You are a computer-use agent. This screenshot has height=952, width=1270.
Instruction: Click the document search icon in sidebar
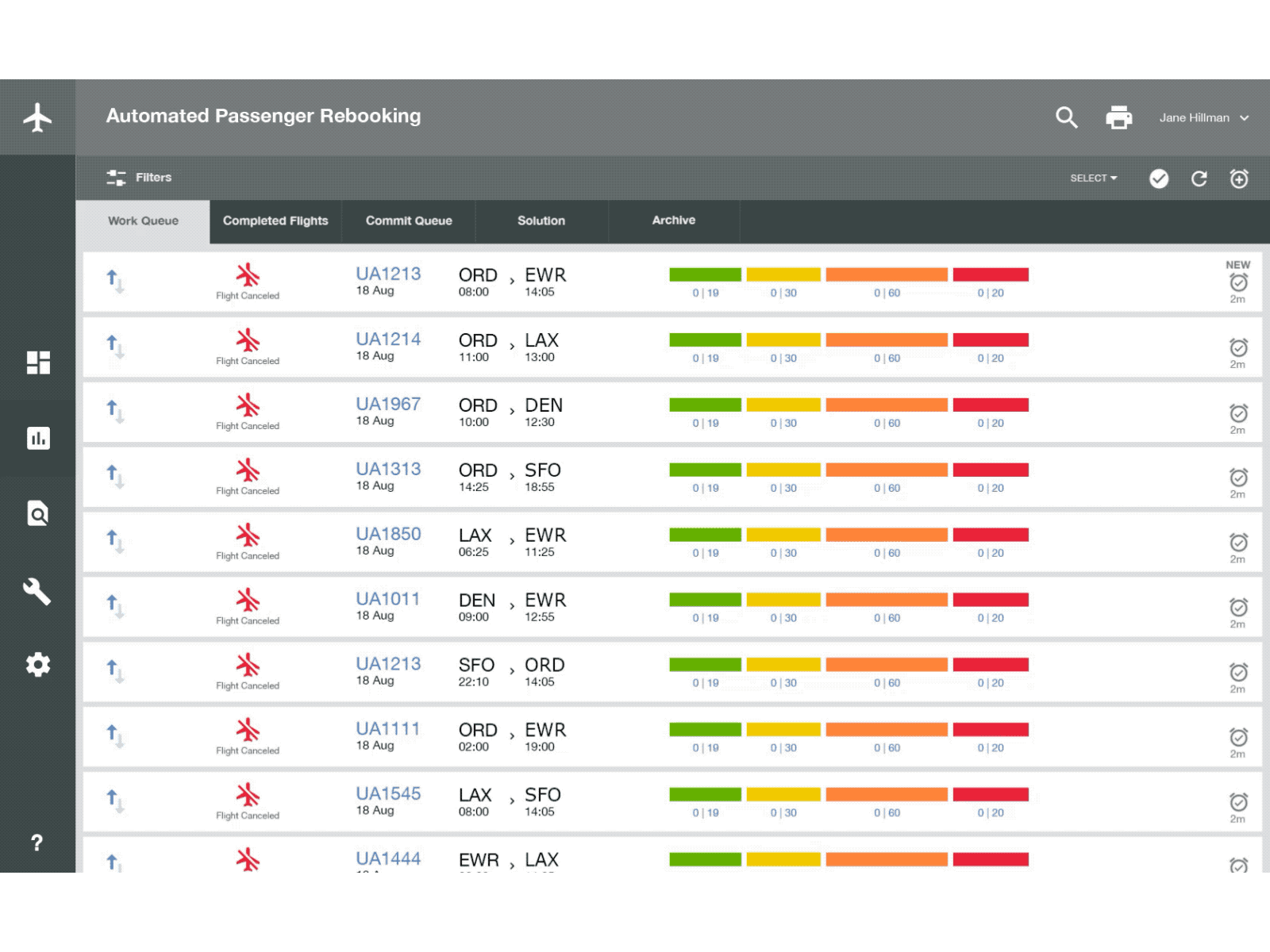37,514
